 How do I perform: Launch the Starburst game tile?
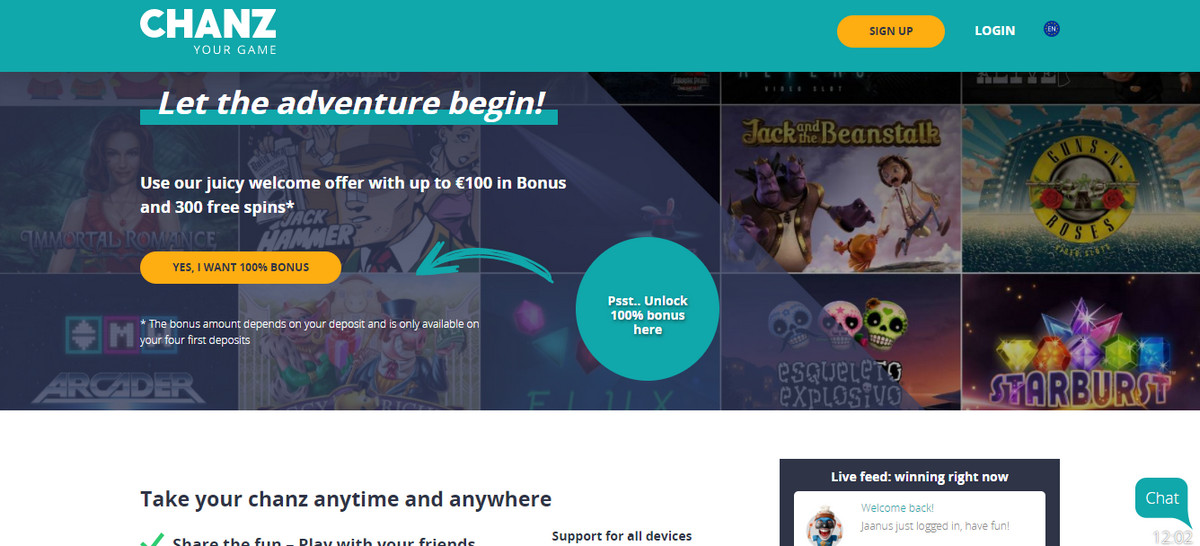pos(1081,343)
